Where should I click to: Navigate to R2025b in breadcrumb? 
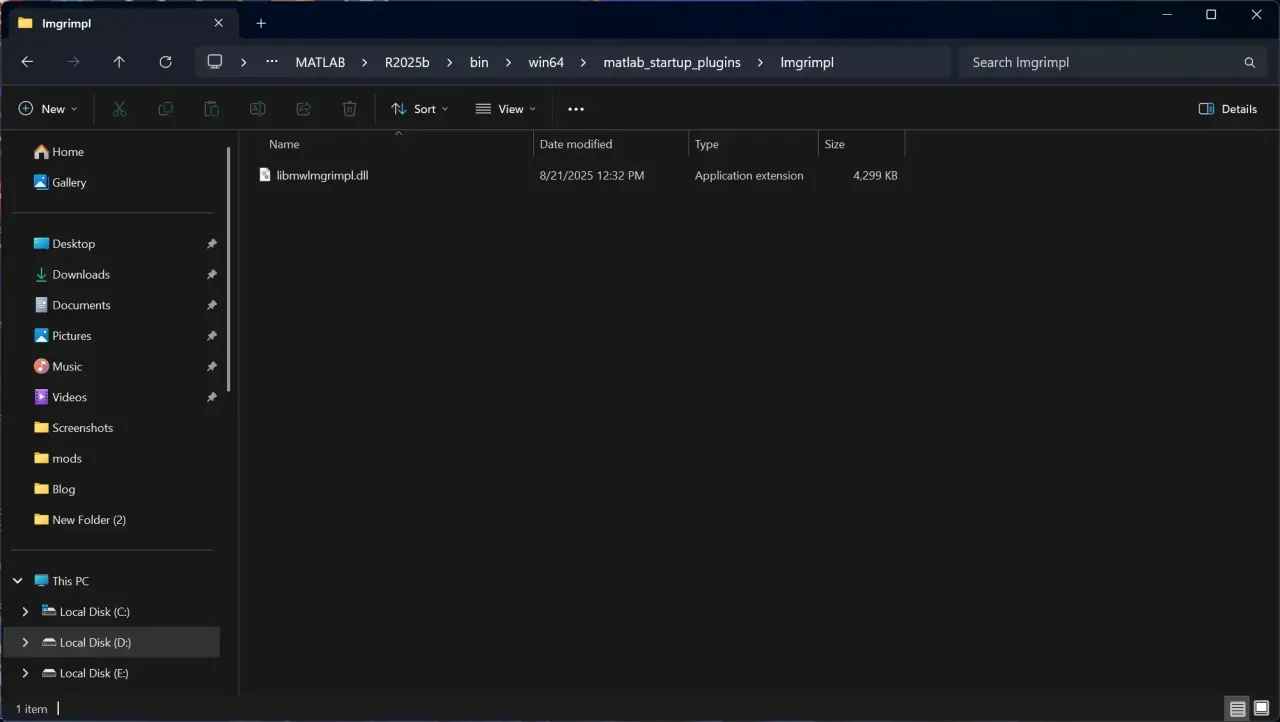click(407, 62)
